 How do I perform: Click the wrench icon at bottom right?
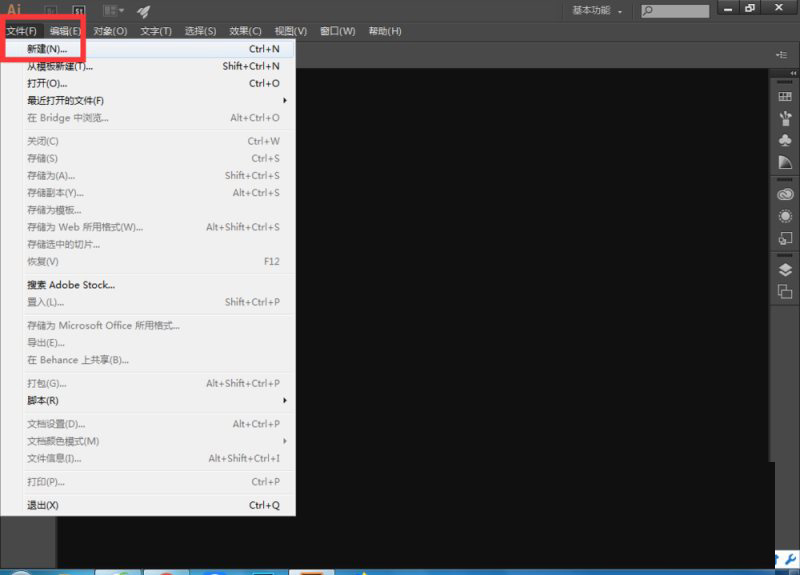tap(790, 559)
